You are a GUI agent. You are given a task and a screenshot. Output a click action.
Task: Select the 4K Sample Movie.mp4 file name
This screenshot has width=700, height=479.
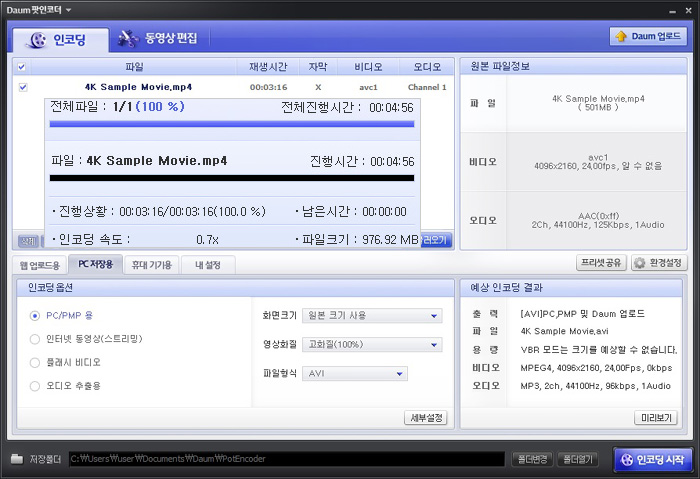tap(138, 87)
